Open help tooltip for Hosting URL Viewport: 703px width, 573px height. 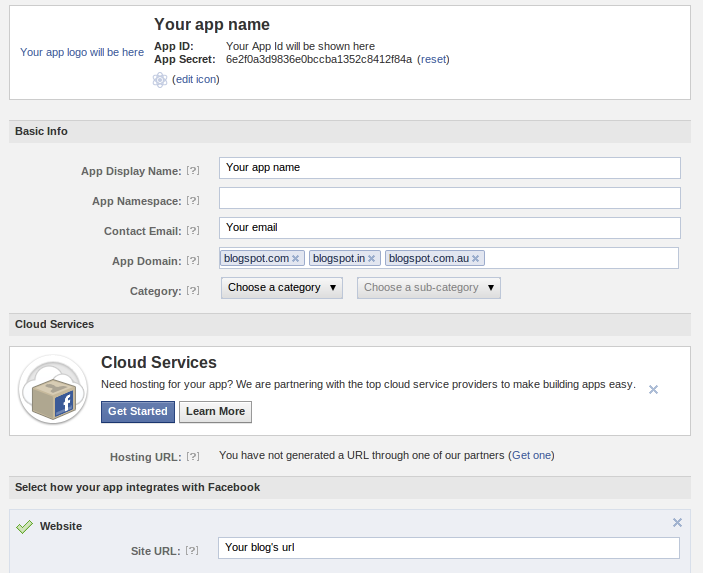point(193,457)
